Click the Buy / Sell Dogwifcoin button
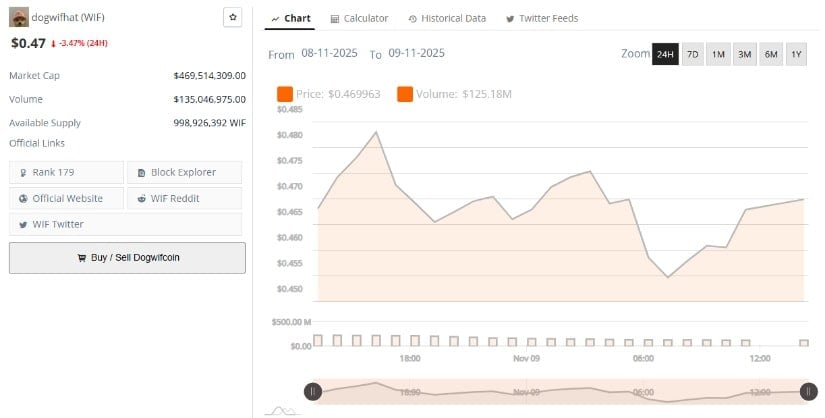This screenshot has height=418, width=825. pos(127,257)
